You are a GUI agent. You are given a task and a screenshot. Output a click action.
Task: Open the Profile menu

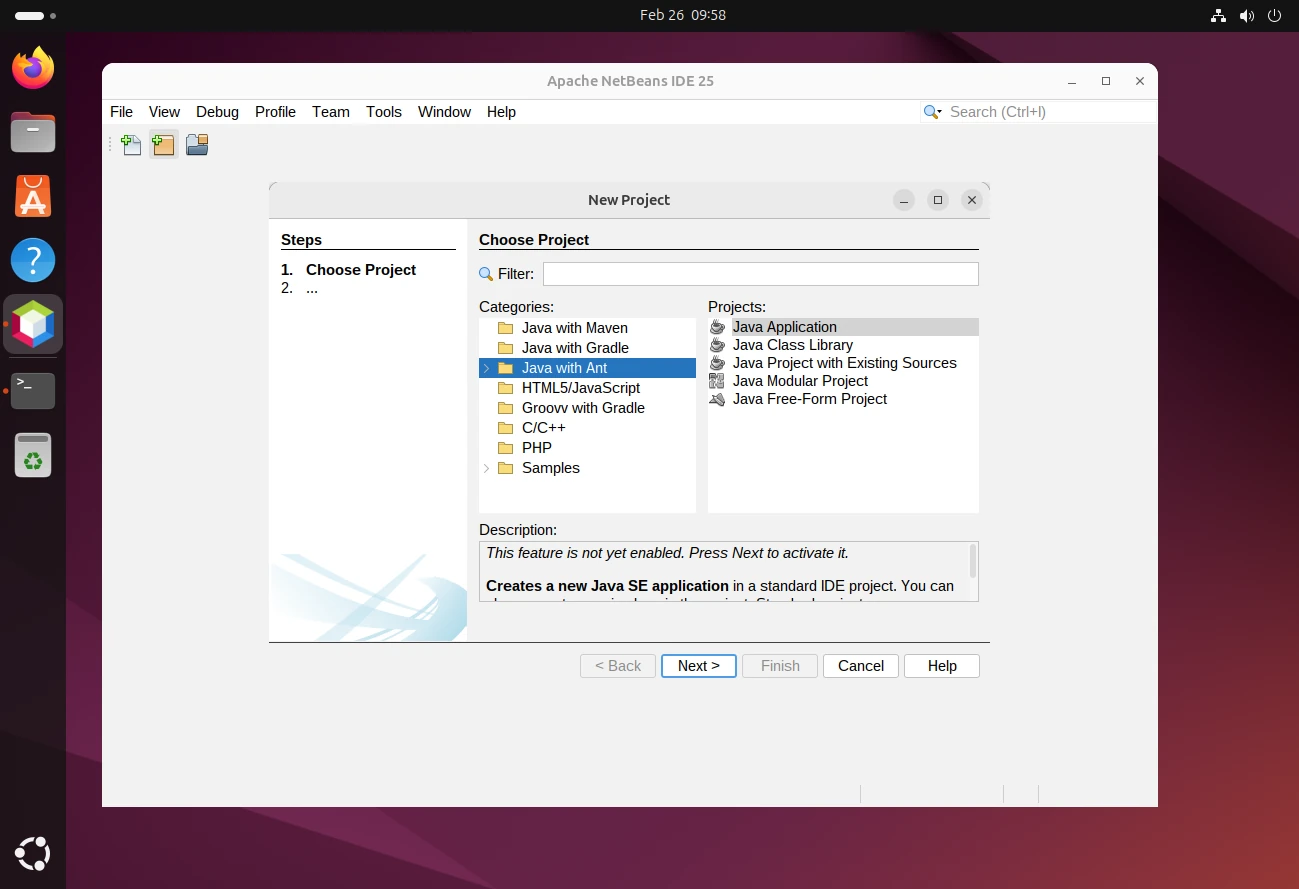click(x=275, y=112)
